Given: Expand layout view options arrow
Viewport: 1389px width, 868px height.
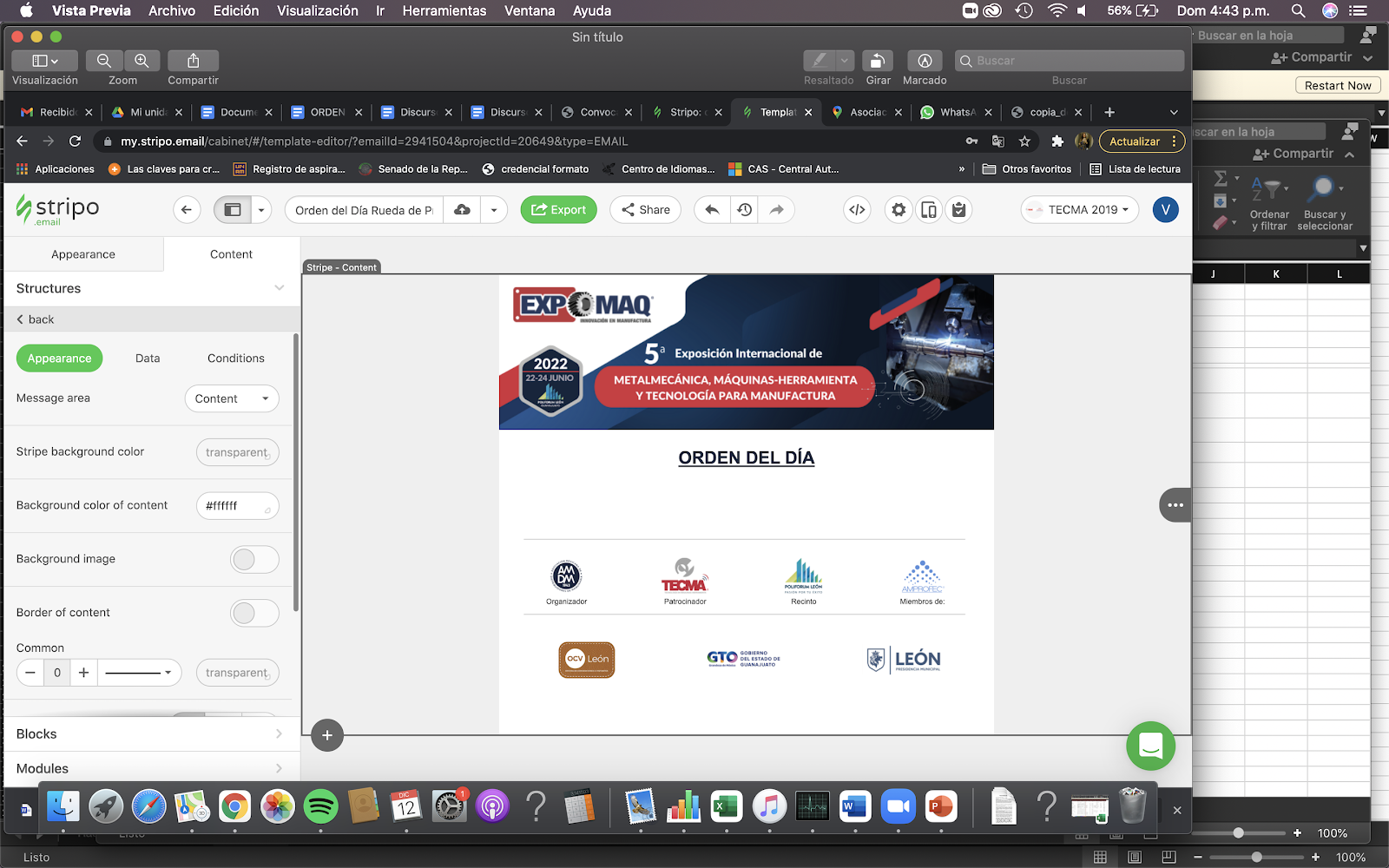Looking at the screenshot, I should tap(260, 209).
